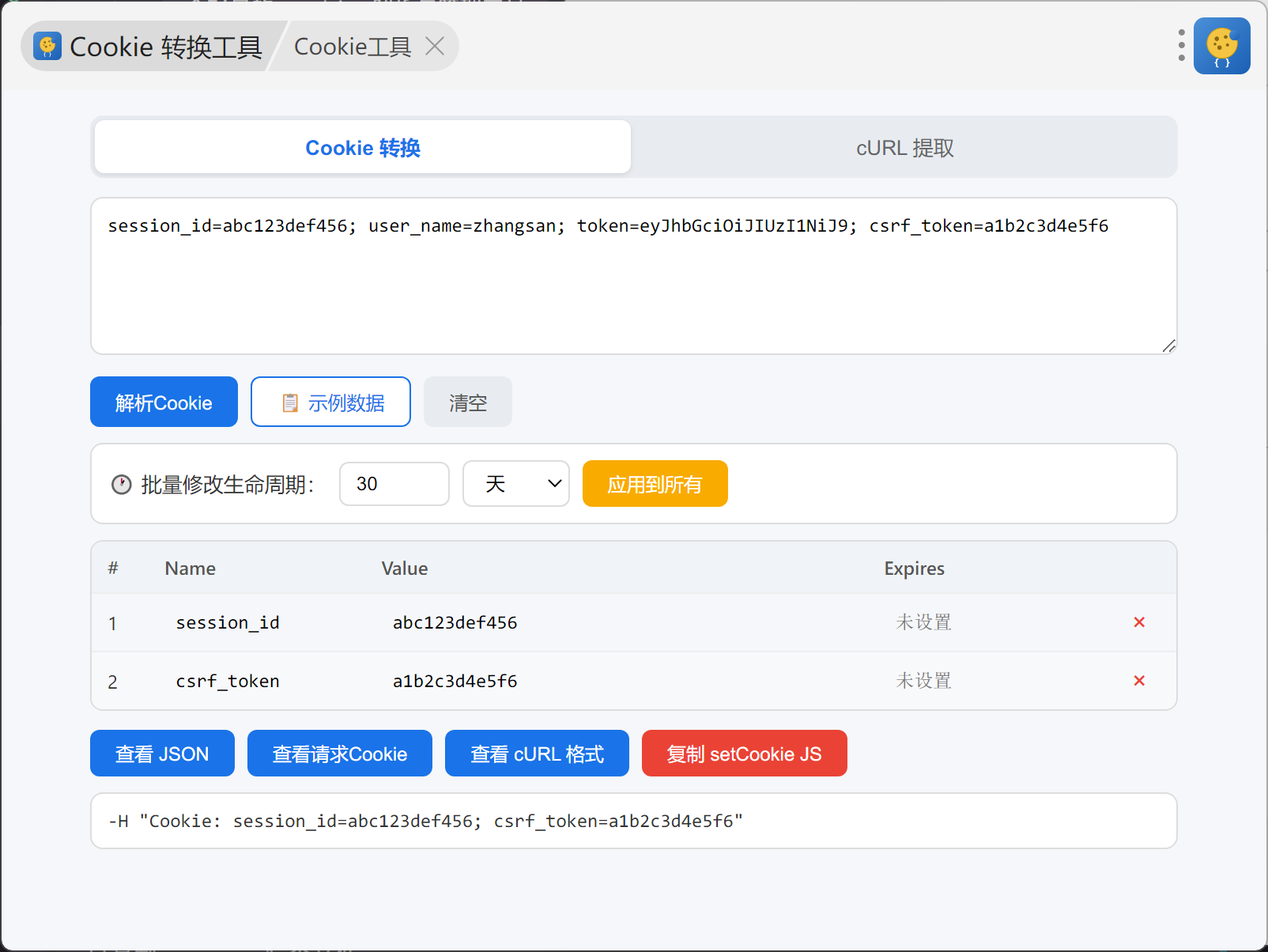Select the Cookie 转换 tab
The width and height of the screenshot is (1268, 952).
coord(363,148)
